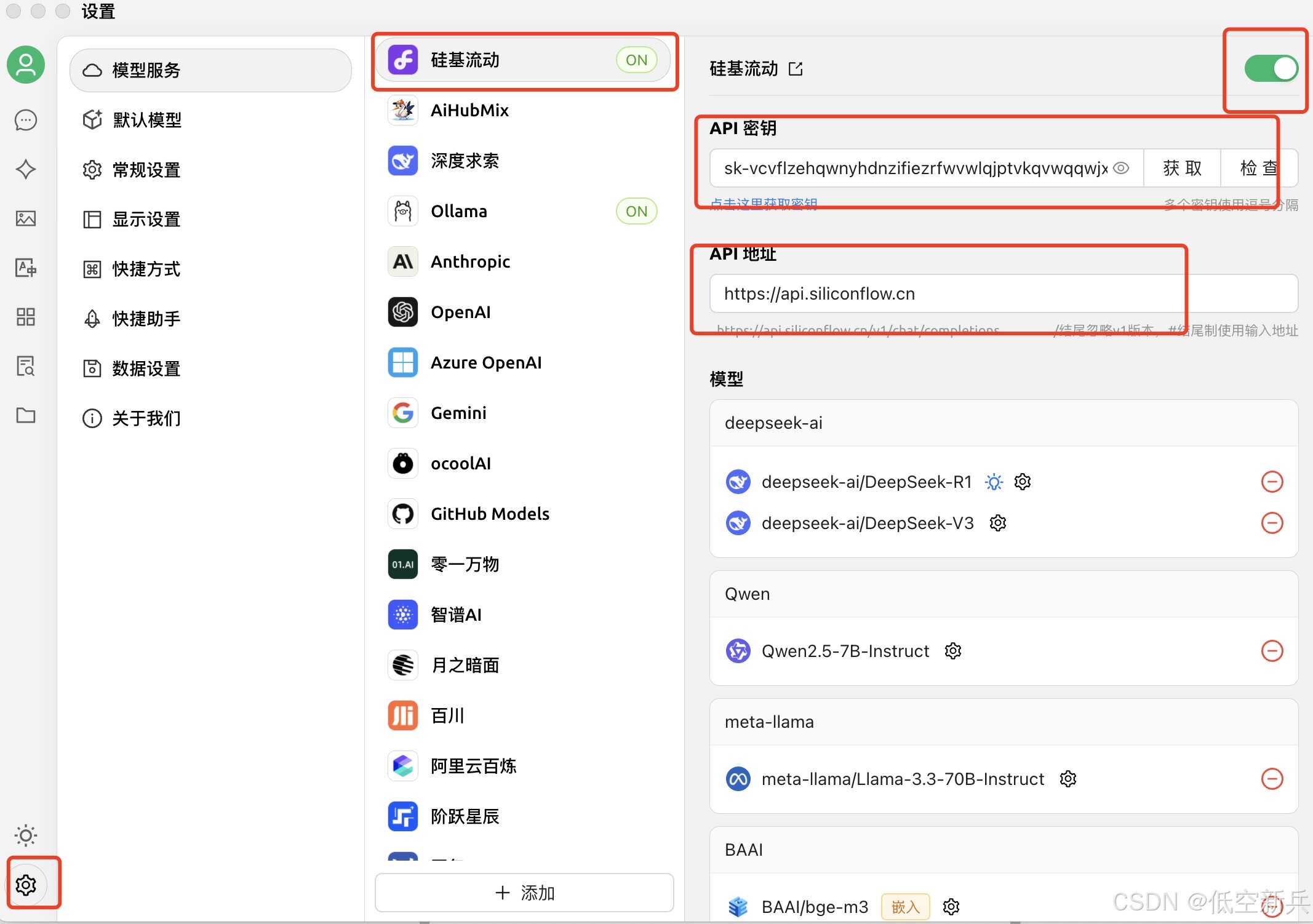1313x924 pixels.
Task: Select 默认模型 in settings menu
Action: pyautogui.click(x=146, y=120)
